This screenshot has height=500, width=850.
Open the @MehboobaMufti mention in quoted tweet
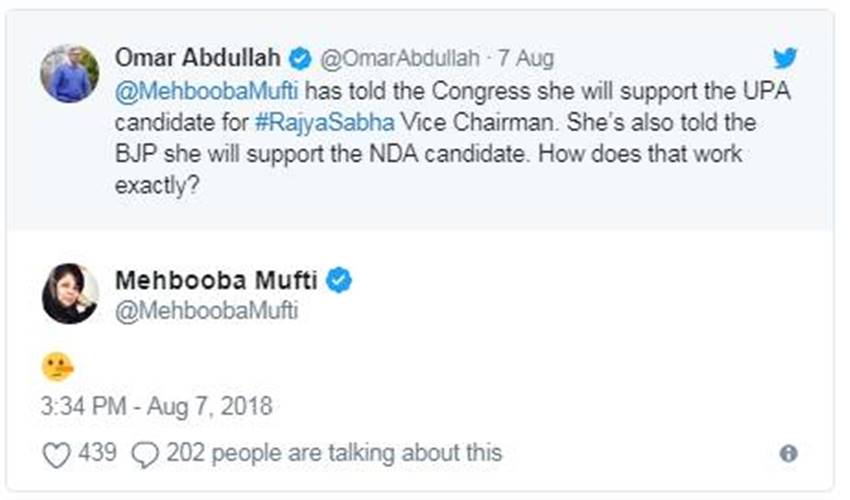207,94
